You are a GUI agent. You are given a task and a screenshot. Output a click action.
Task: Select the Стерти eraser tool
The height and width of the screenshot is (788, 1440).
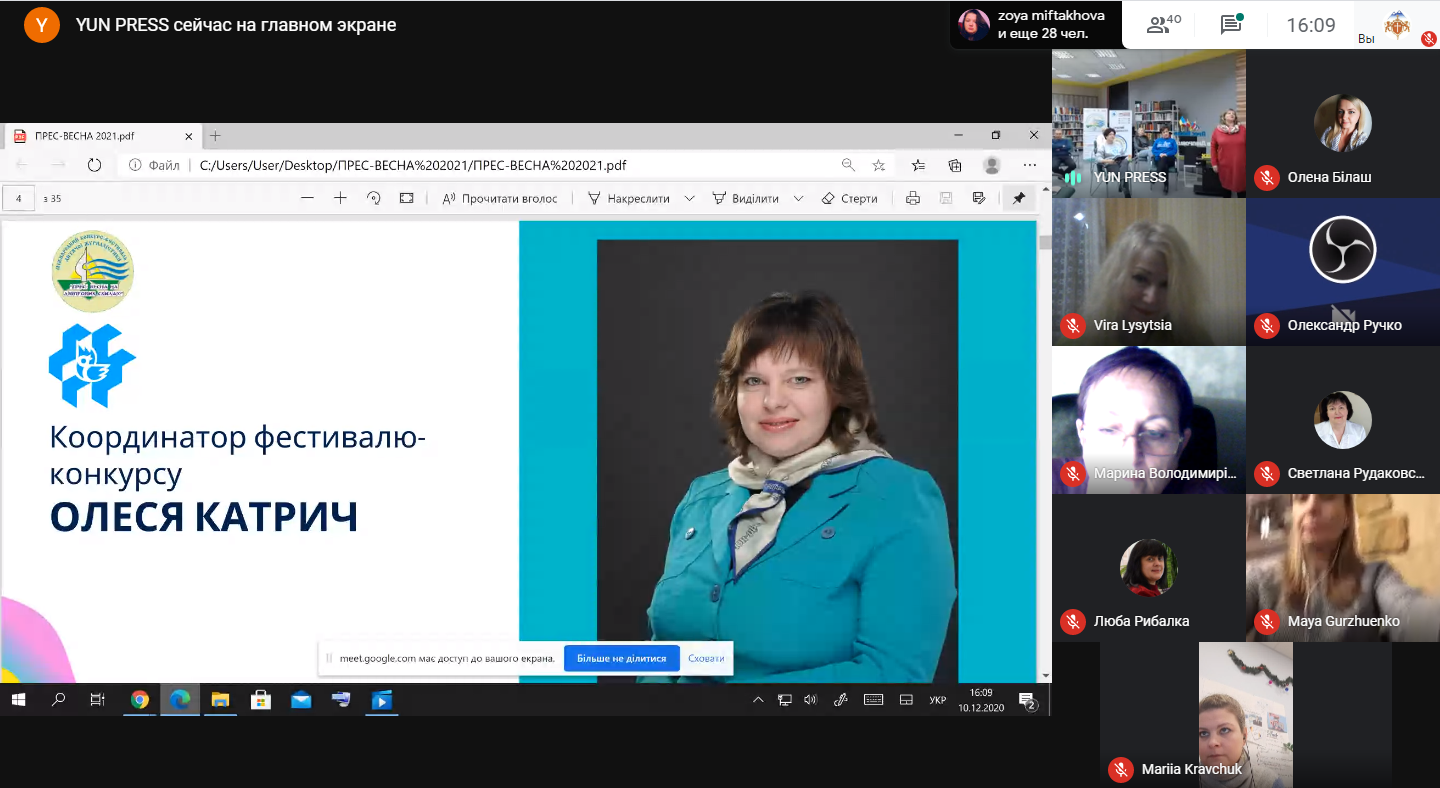click(849, 198)
